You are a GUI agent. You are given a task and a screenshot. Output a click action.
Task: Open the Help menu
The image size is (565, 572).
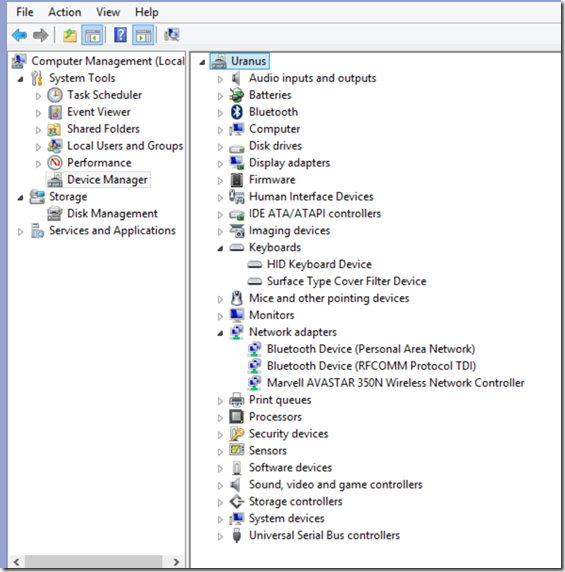click(x=147, y=12)
